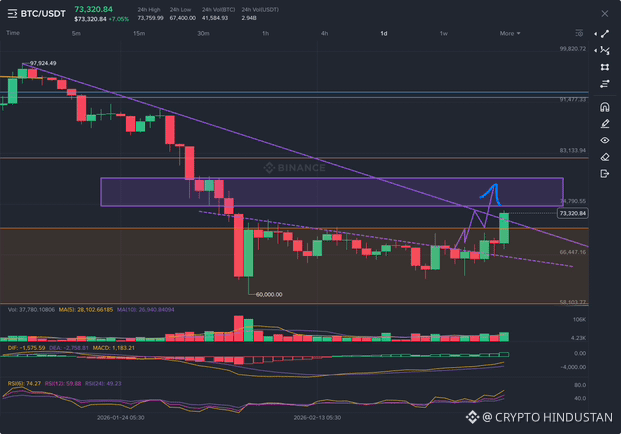This screenshot has width=621, height=434.
Task: Toggle the magnet snap mode
Action: pos(605,107)
